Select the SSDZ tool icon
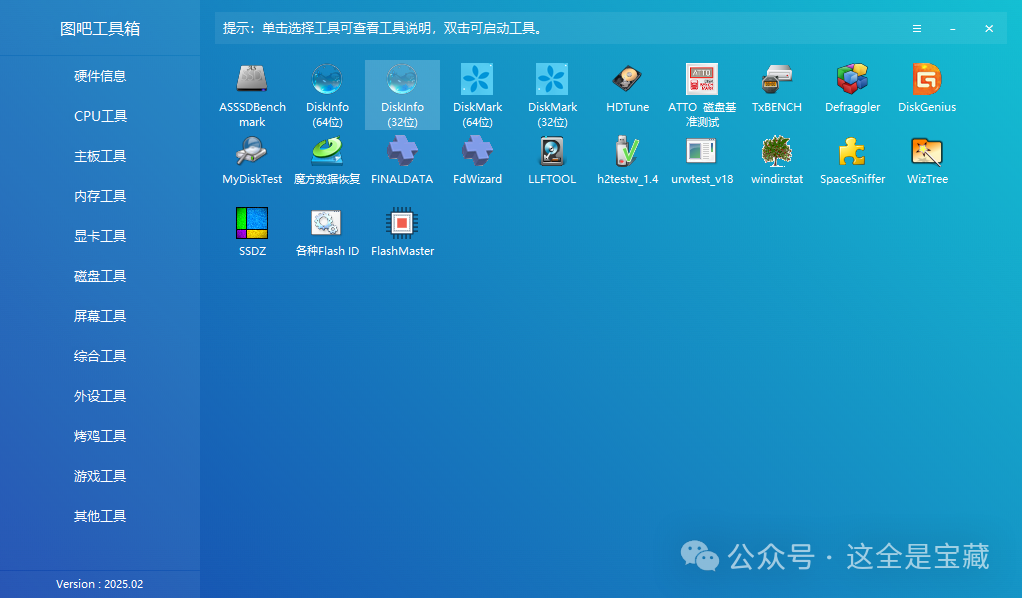The width and height of the screenshot is (1022, 598). click(252, 222)
